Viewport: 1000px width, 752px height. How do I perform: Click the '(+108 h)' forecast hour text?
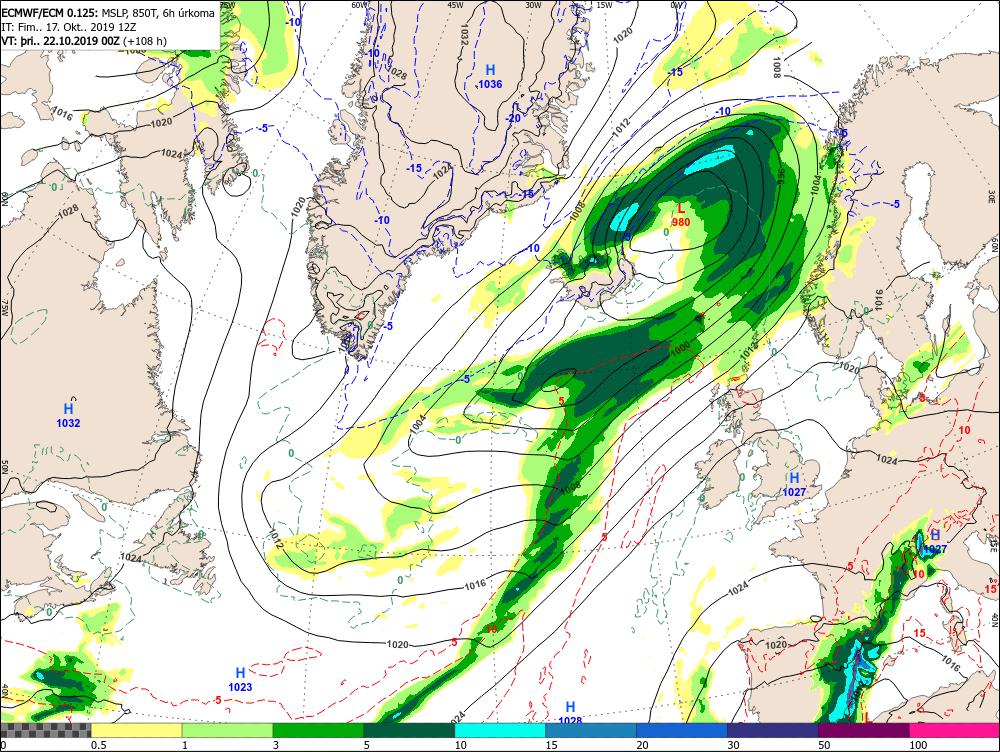click(145, 41)
